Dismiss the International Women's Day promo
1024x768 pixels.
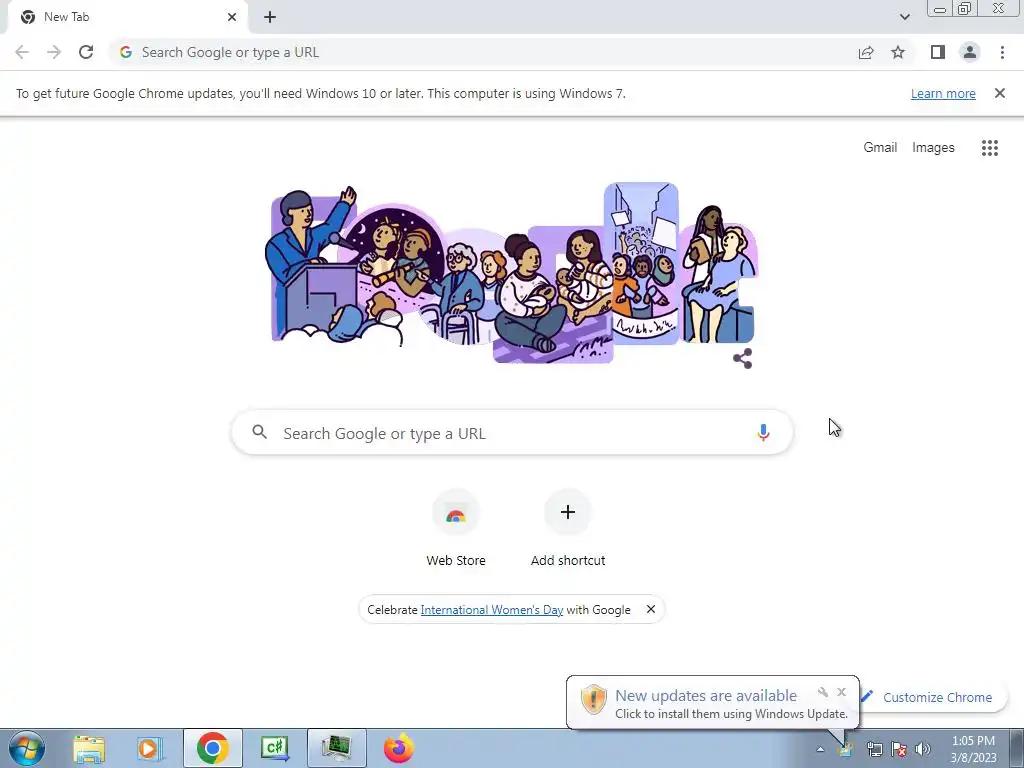click(650, 609)
